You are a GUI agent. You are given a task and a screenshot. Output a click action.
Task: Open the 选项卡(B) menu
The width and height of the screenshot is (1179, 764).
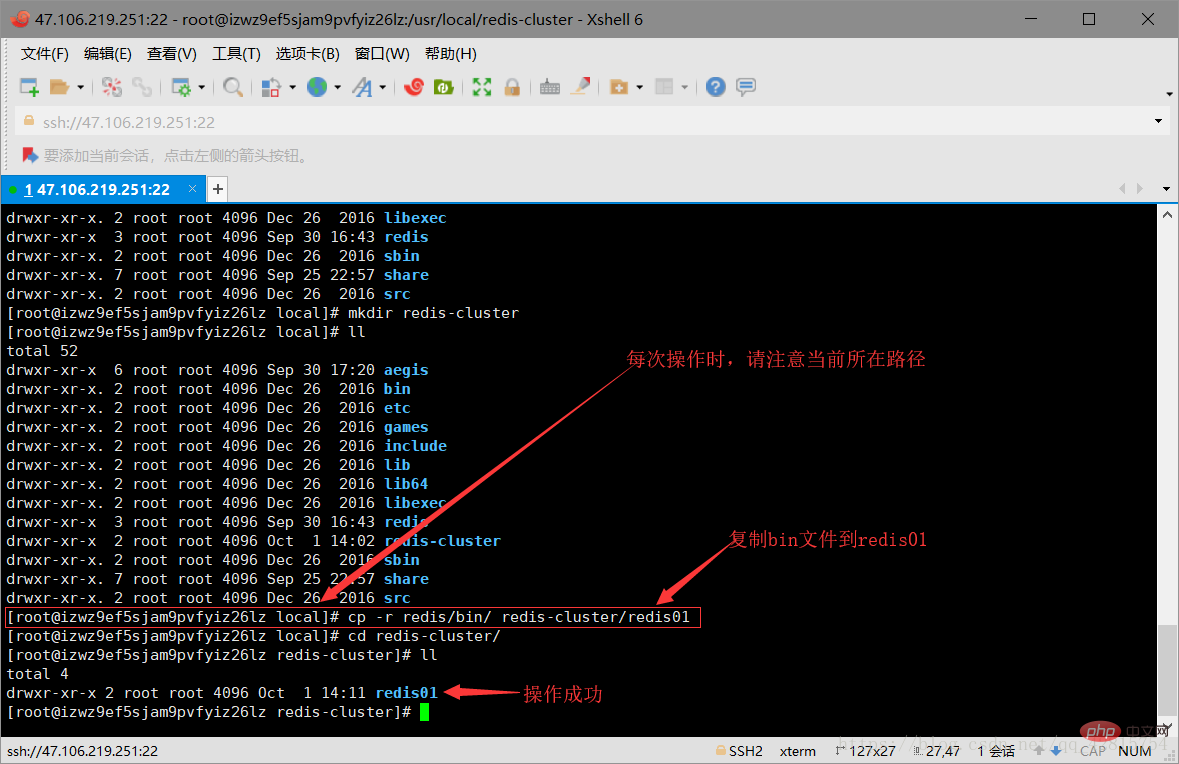tap(308, 53)
